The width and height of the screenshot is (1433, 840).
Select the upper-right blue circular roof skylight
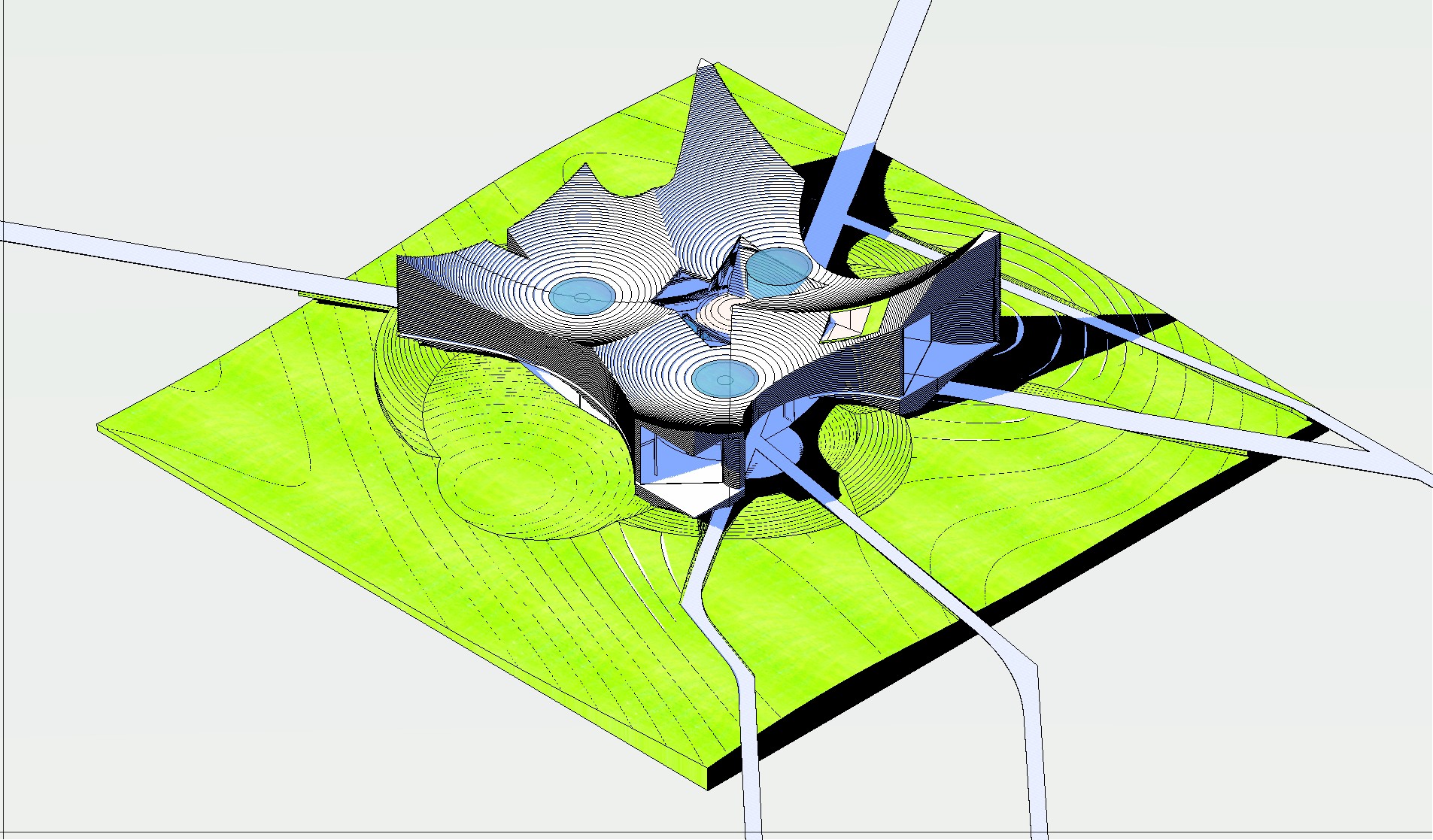[779, 268]
